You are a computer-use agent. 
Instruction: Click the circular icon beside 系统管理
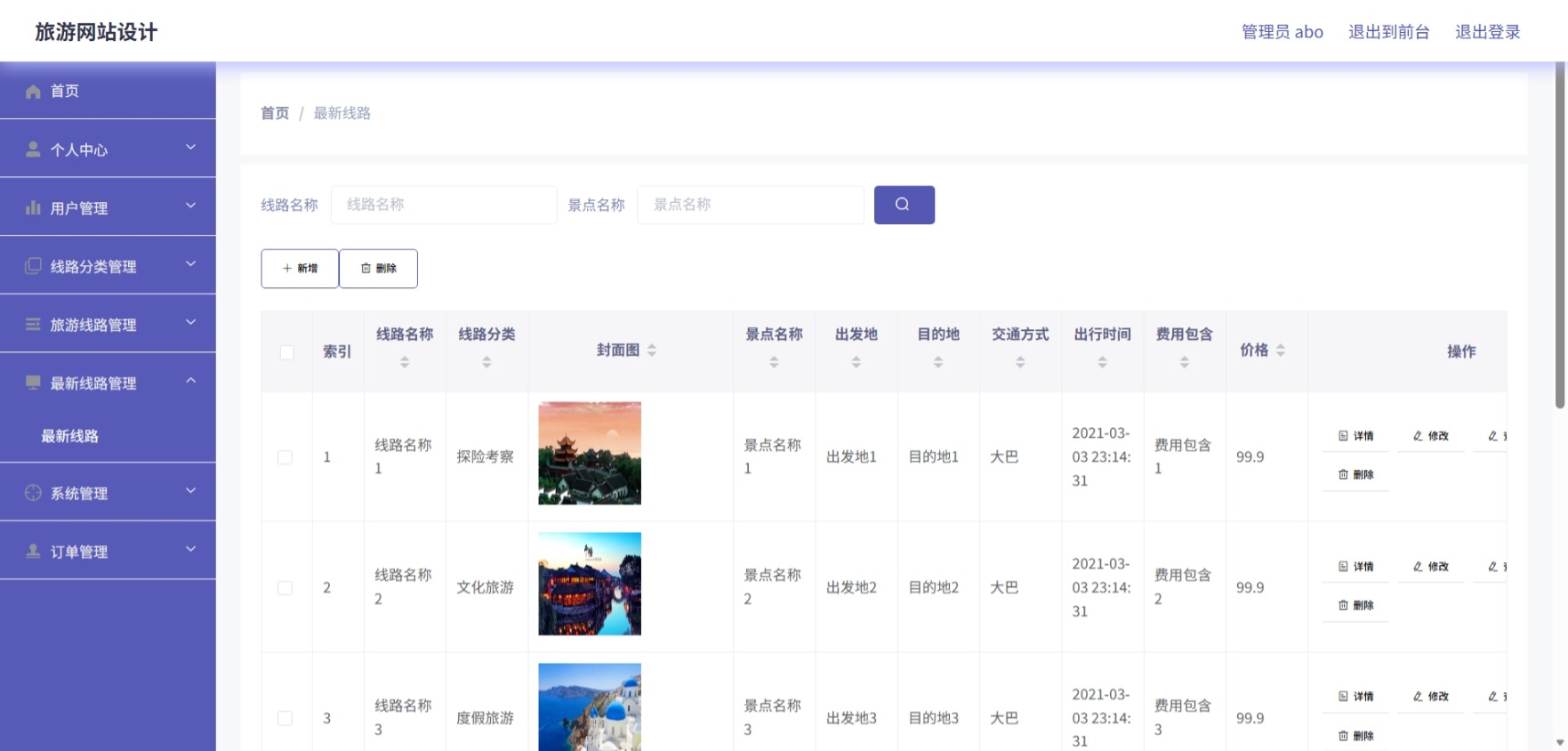coord(33,493)
